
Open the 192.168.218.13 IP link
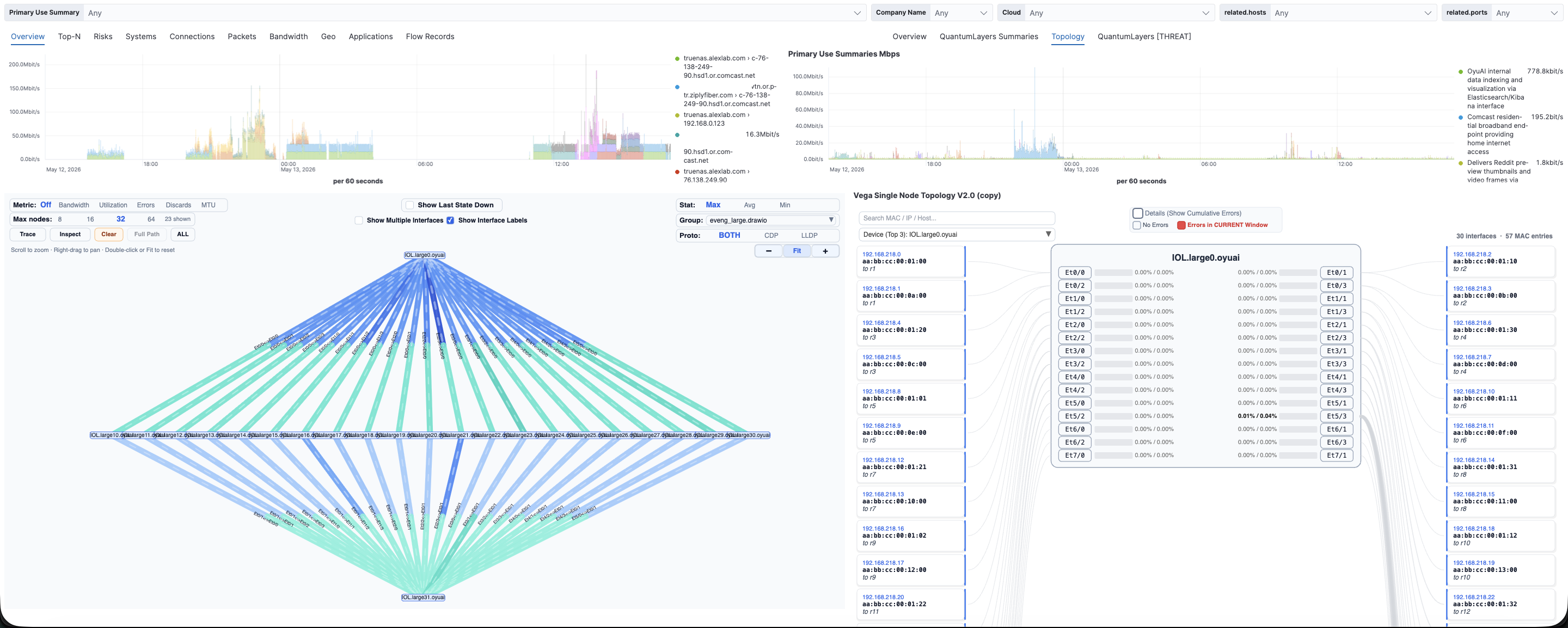pos(883,494)
